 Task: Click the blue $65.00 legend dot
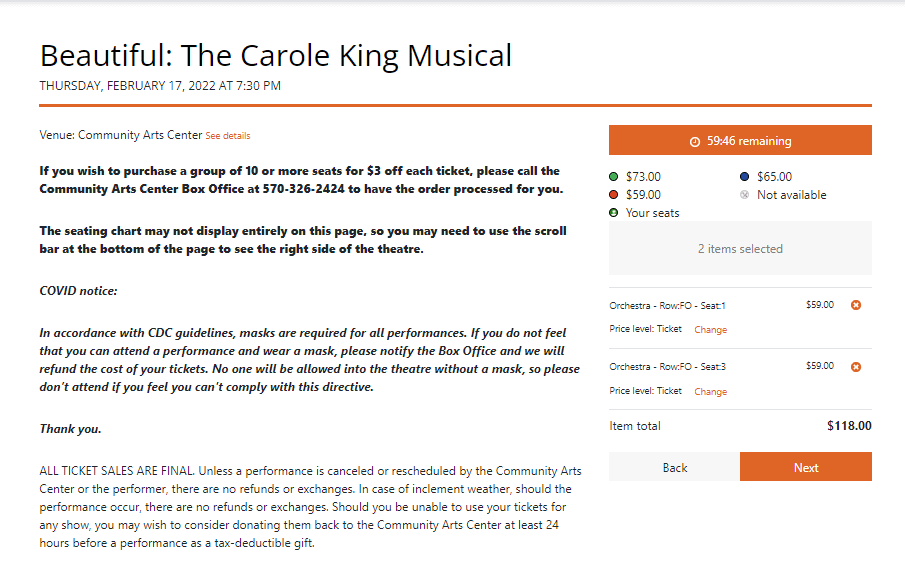[745, 177]
